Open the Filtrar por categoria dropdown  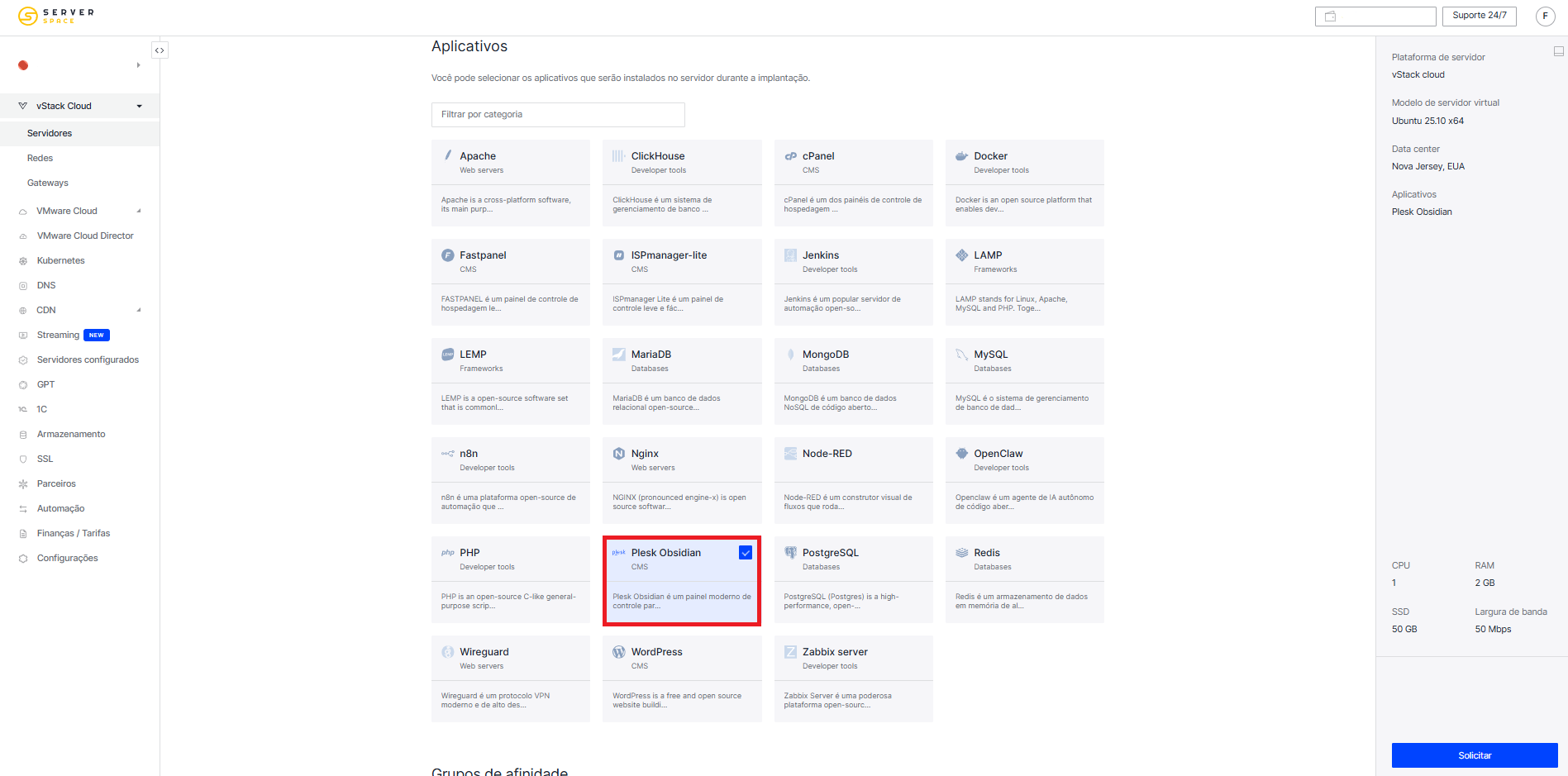[x=558, y=115]
